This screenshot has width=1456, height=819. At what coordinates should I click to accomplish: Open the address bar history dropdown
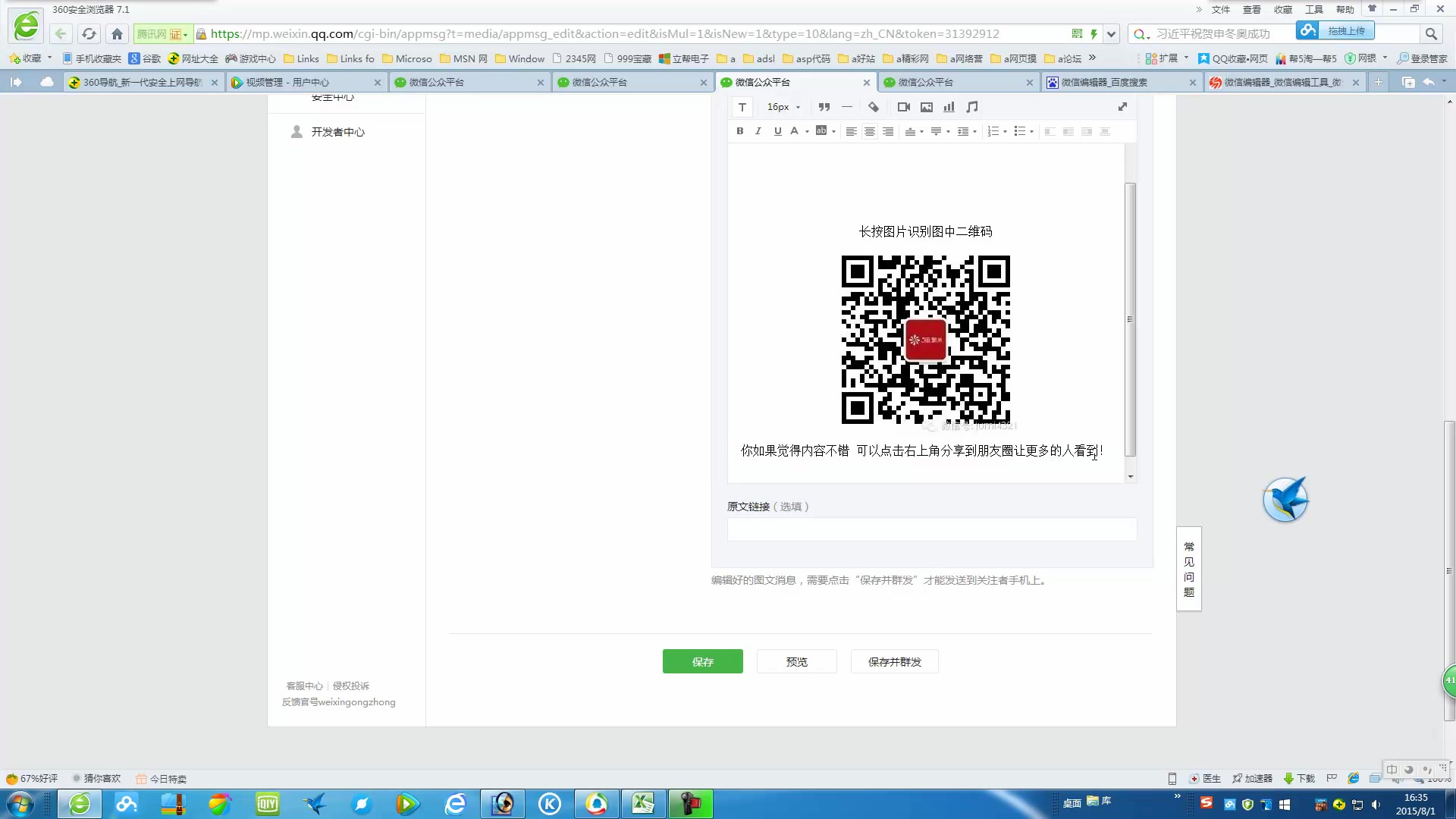tap(1111, 34)
